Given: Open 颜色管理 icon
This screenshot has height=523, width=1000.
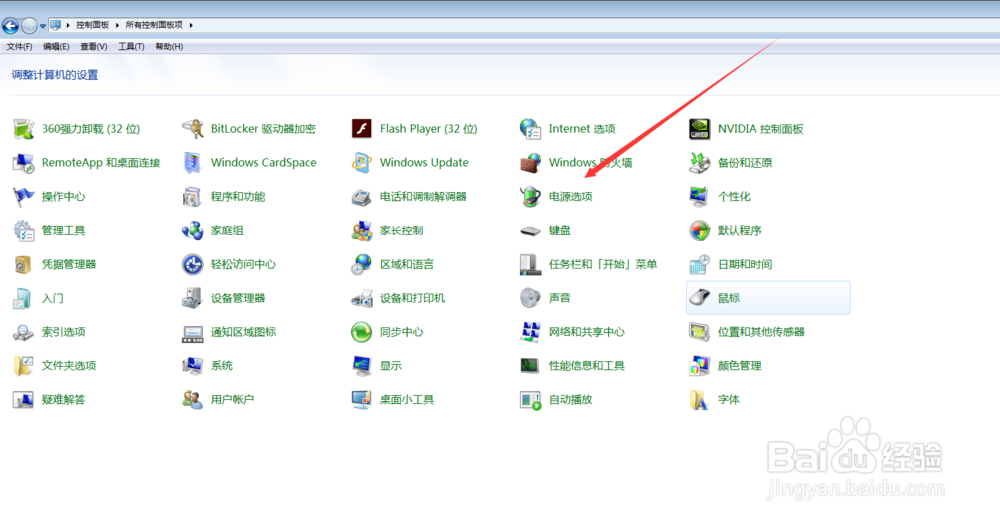Looking at the screenshot, I should tap(700, 365).
